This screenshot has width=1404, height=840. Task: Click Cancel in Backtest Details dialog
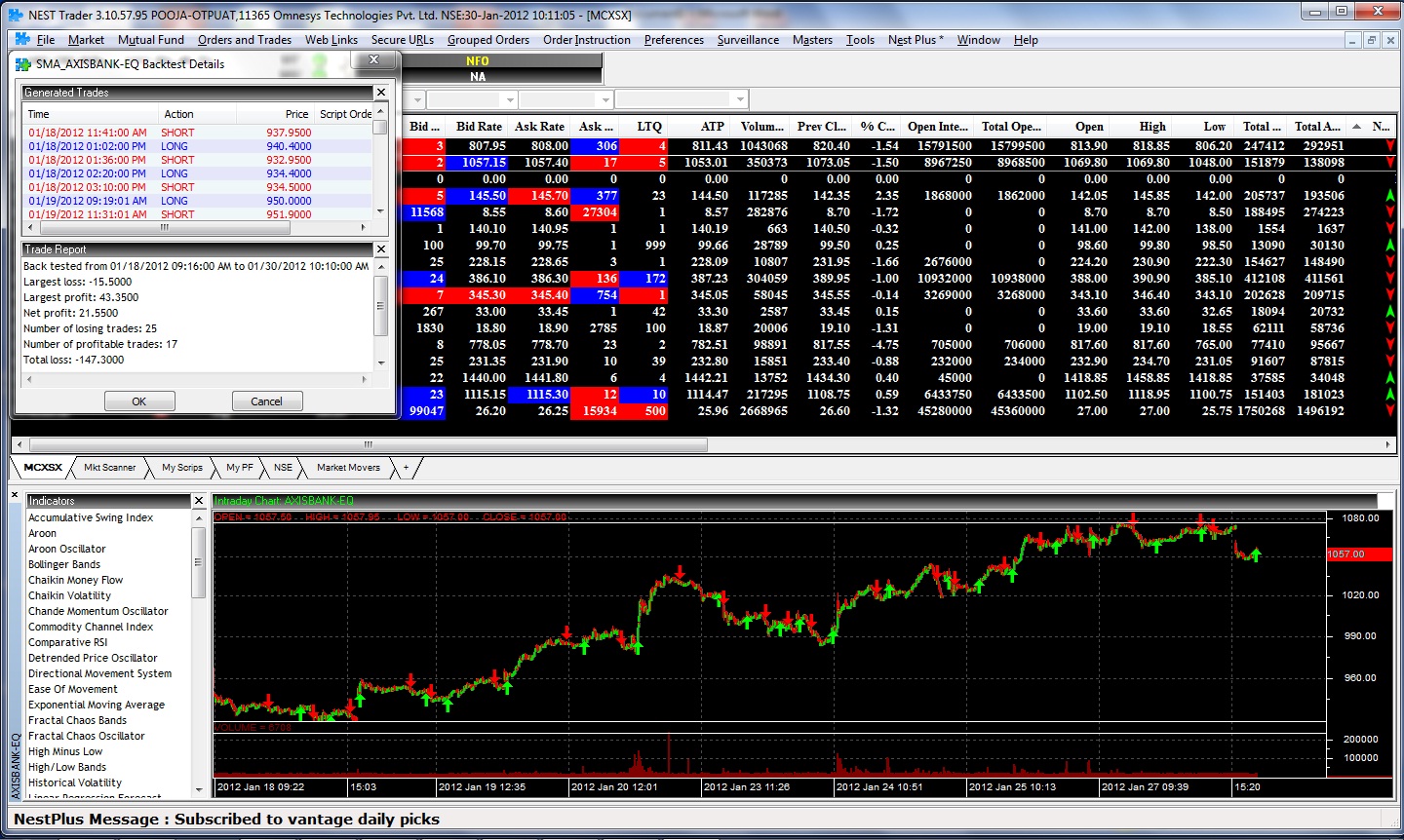click(266, 401)
